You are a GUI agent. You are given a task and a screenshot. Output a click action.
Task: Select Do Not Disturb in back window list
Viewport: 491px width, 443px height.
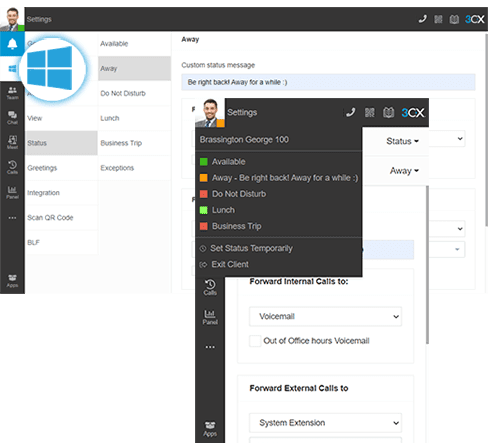134,93
